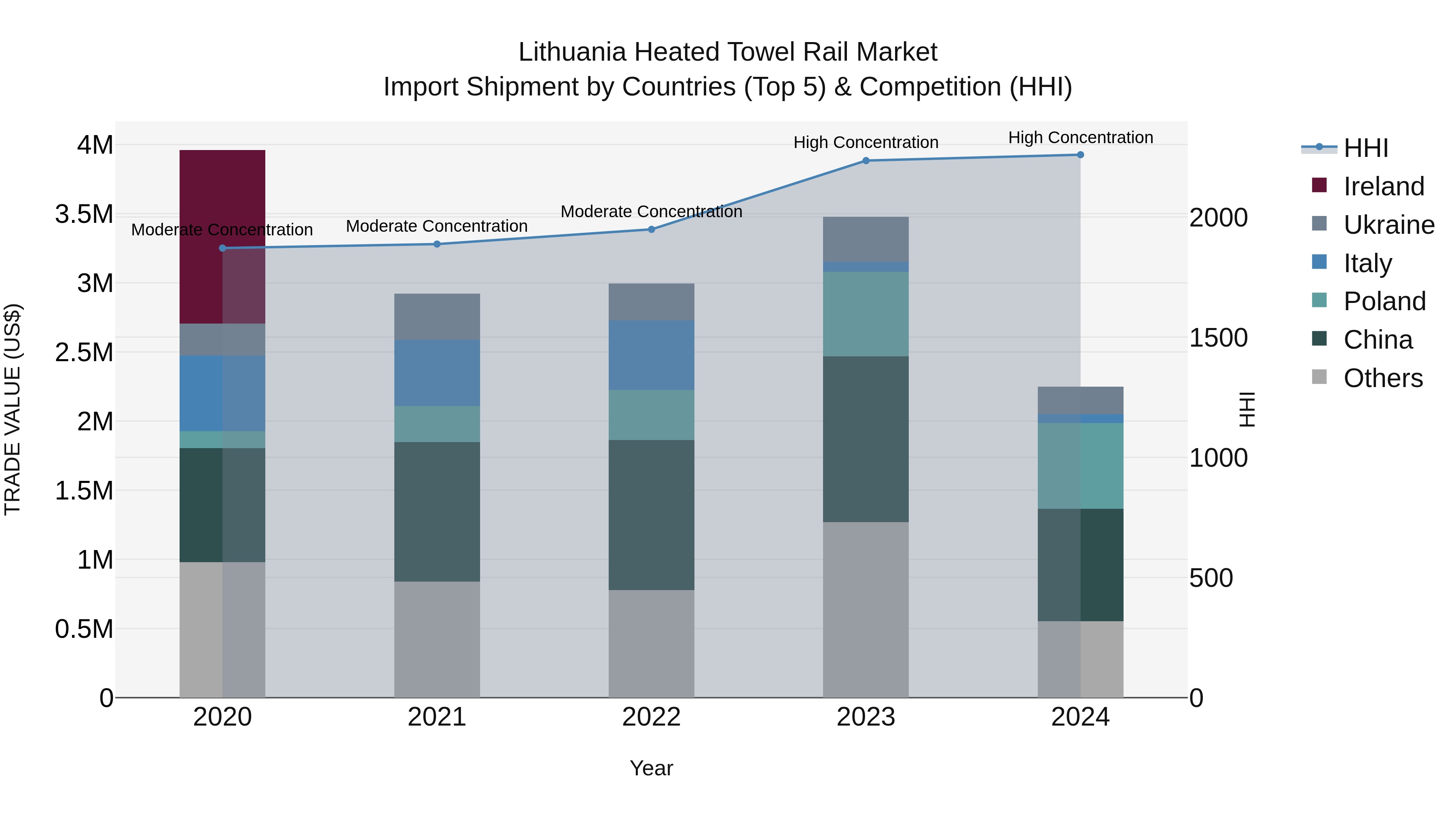Click the 2021 'Moderate Concentration' annotation

437,226
